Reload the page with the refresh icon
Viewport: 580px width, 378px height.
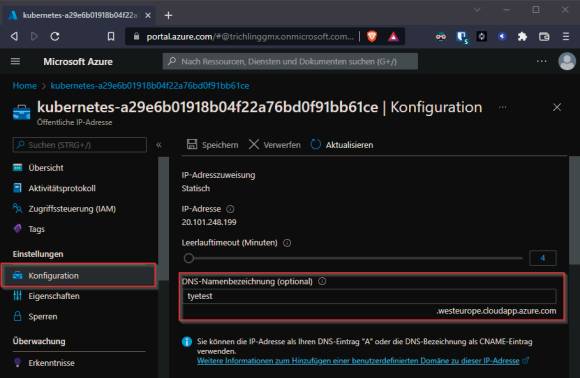(55, 36)
